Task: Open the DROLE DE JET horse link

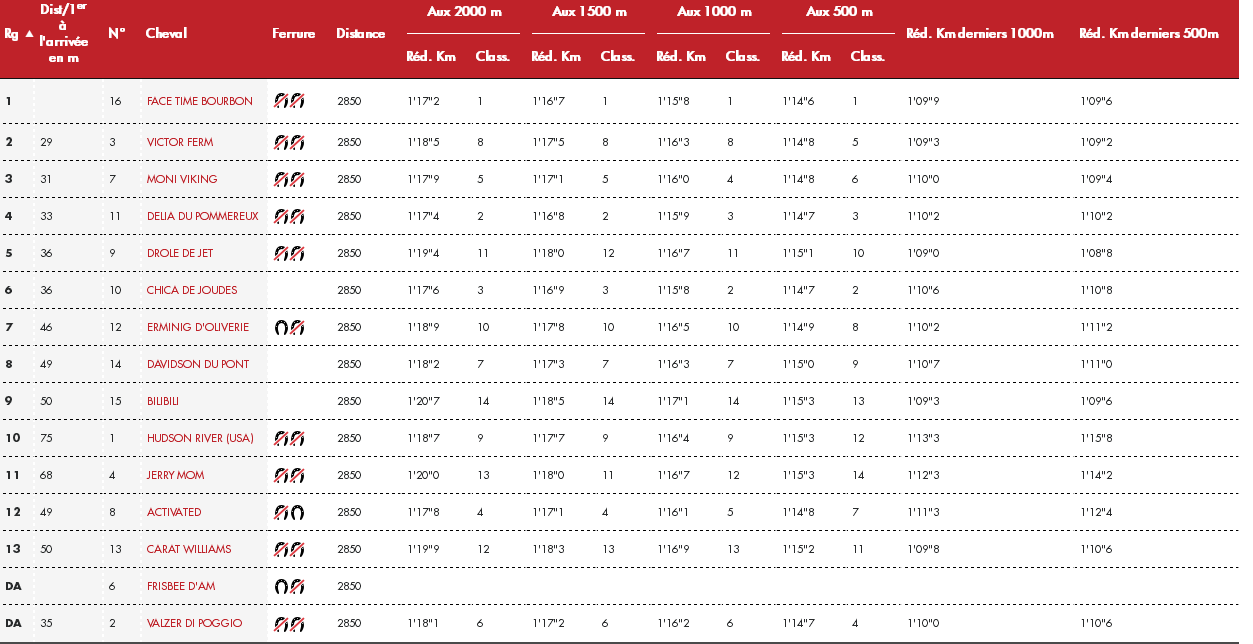Action: pos(180,253)
